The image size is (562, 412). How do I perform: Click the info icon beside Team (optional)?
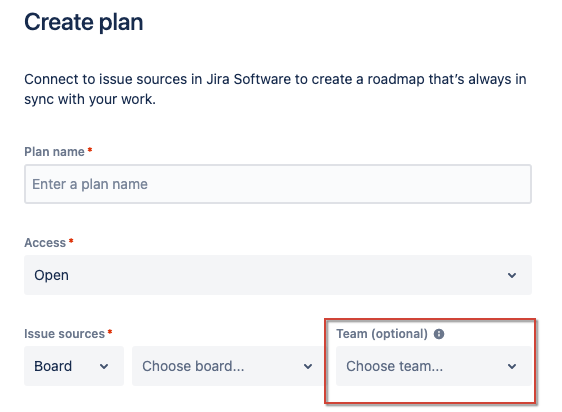pyautogui.click(x=439, y=334)
